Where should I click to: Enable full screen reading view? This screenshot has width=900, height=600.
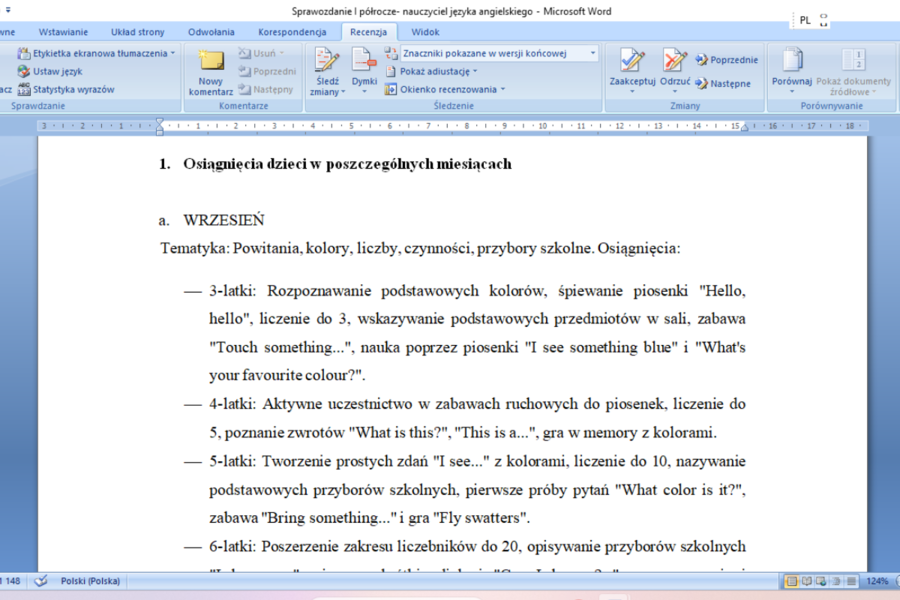click(808, 580)
